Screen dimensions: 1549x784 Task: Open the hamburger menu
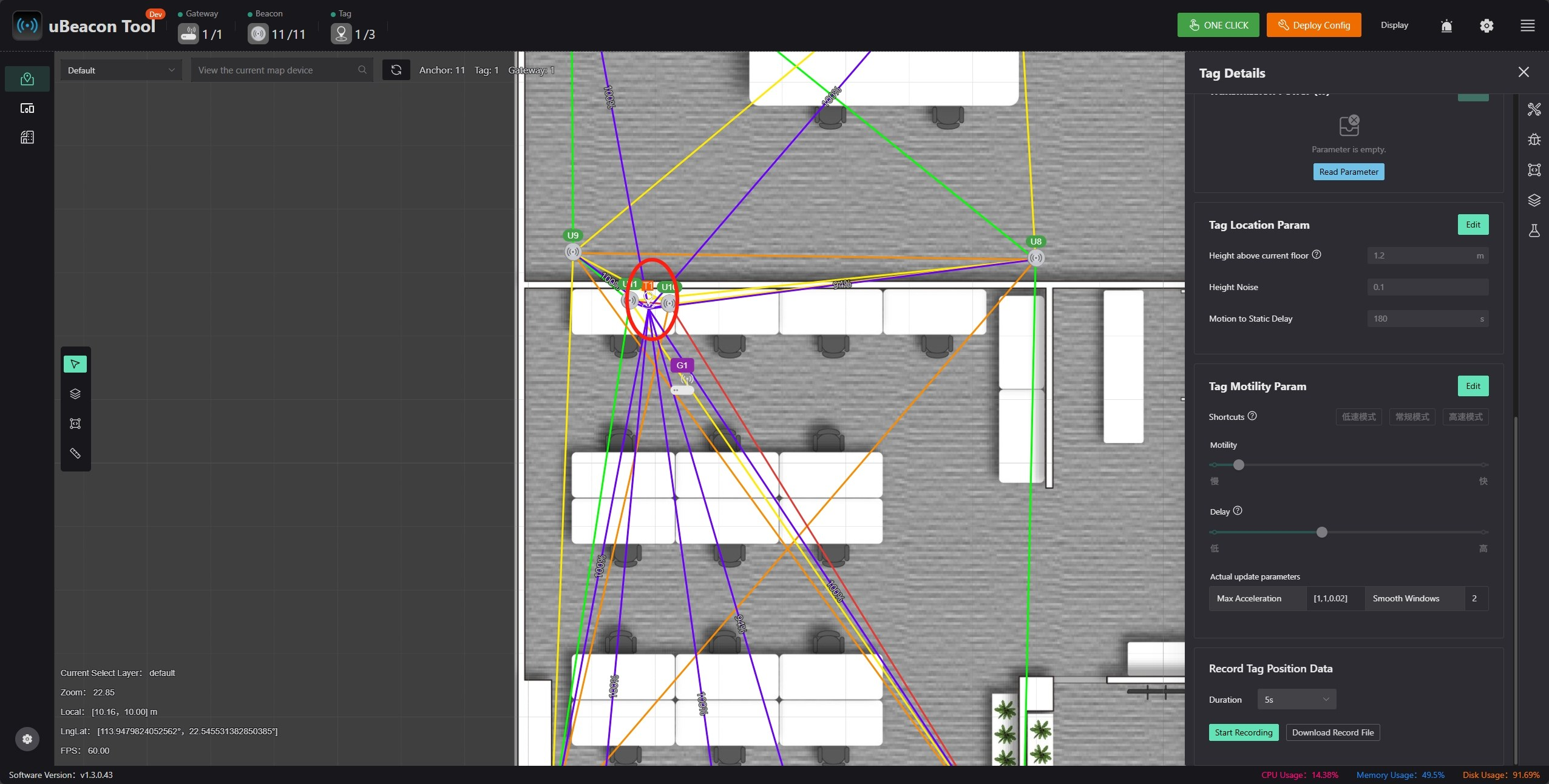click(1527, 25)
